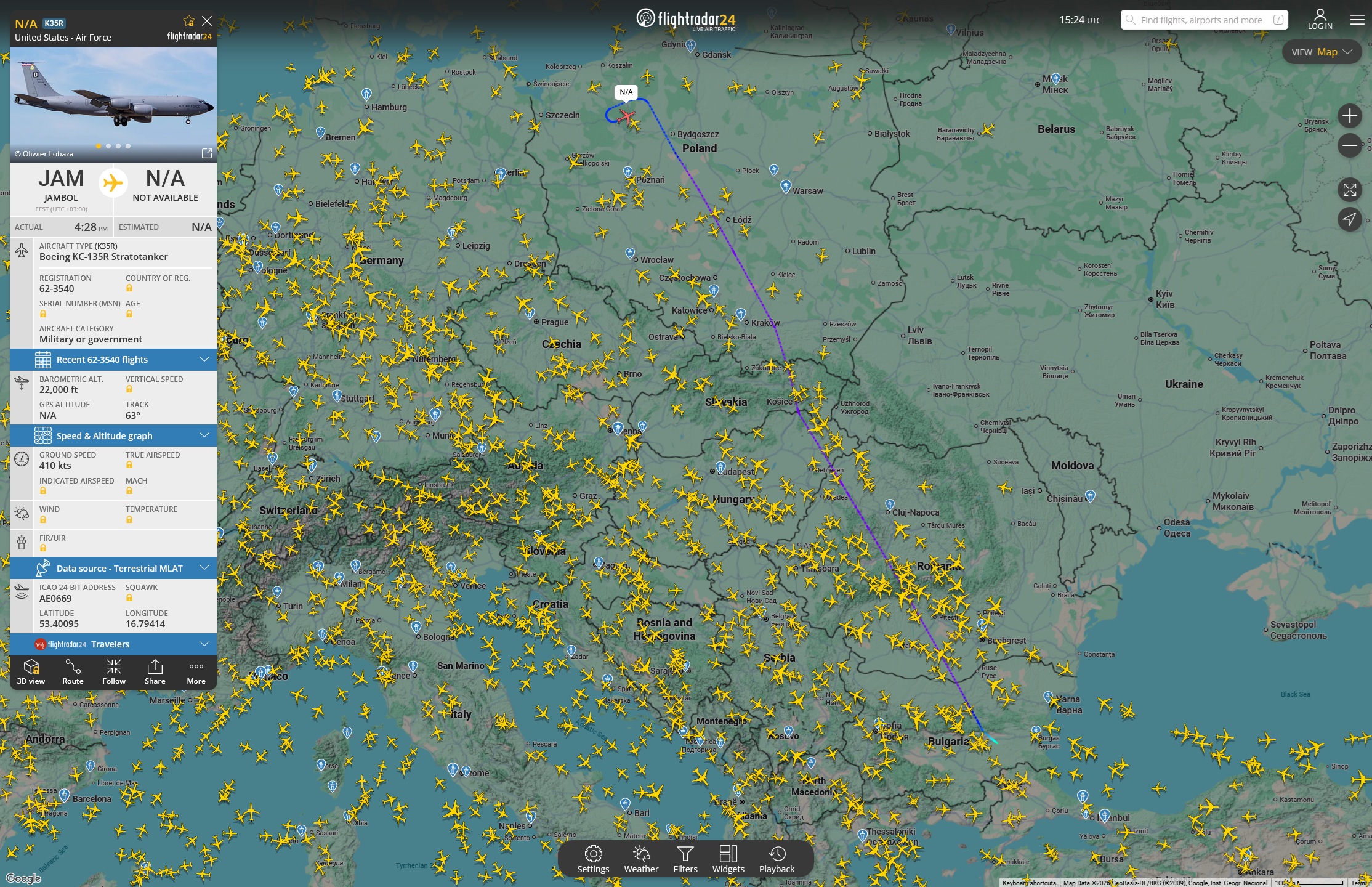The image size is (1372, 887).
Task: Click the N/A flight label on map
Action: point(626,92)
